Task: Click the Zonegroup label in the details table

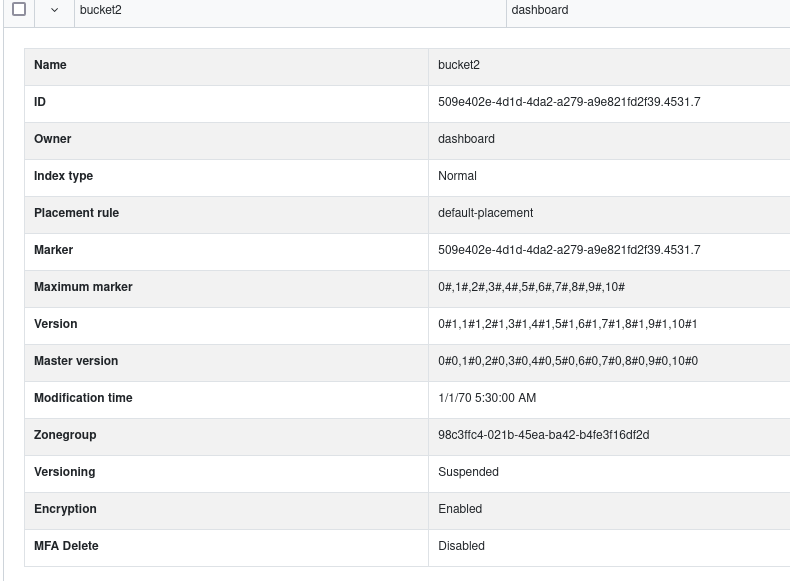Action: click(x=65, y=435)
